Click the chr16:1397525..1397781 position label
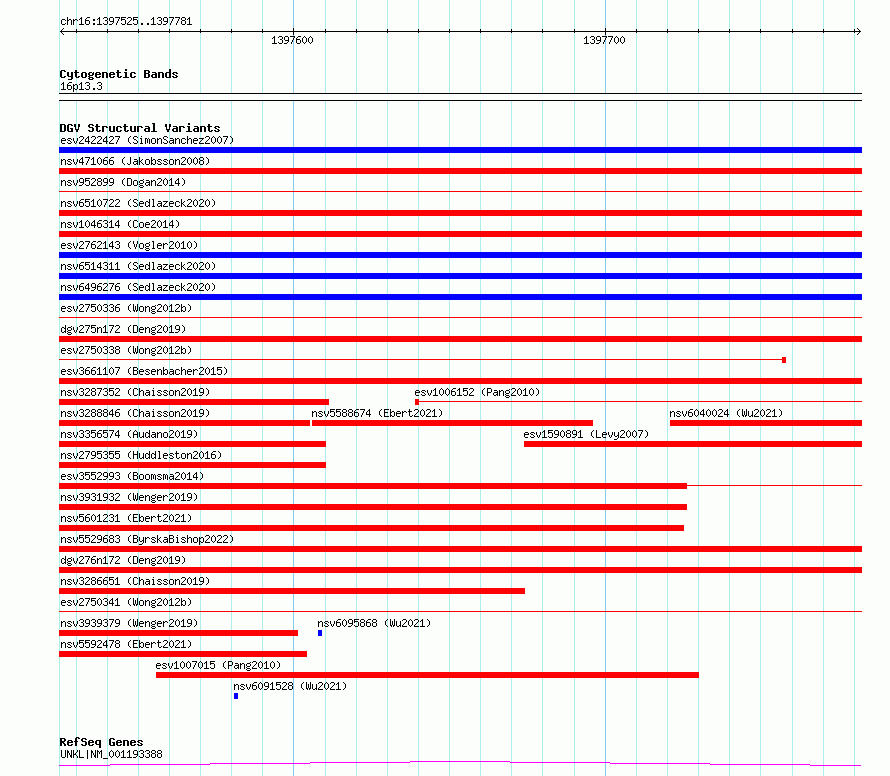Screen dimensions: 890x776 click(126, 21)
